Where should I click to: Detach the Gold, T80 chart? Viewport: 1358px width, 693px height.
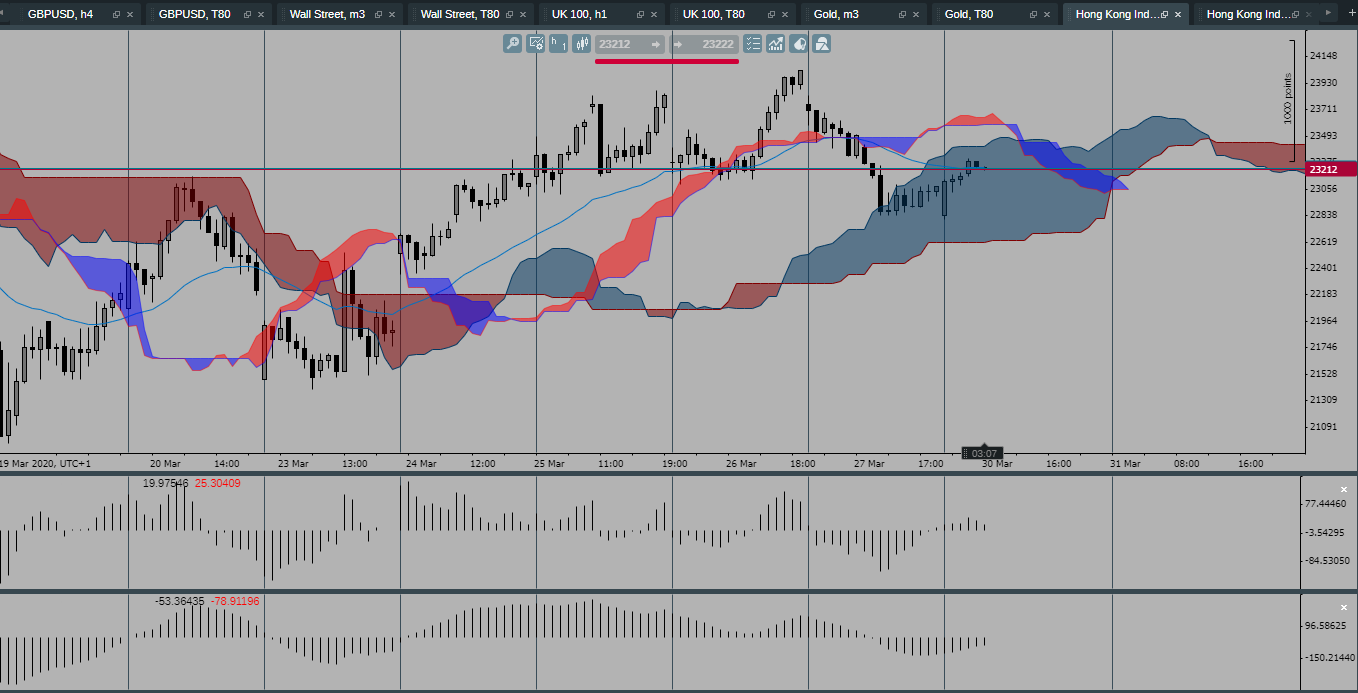pyautogui.click(x=1033, y=15)
